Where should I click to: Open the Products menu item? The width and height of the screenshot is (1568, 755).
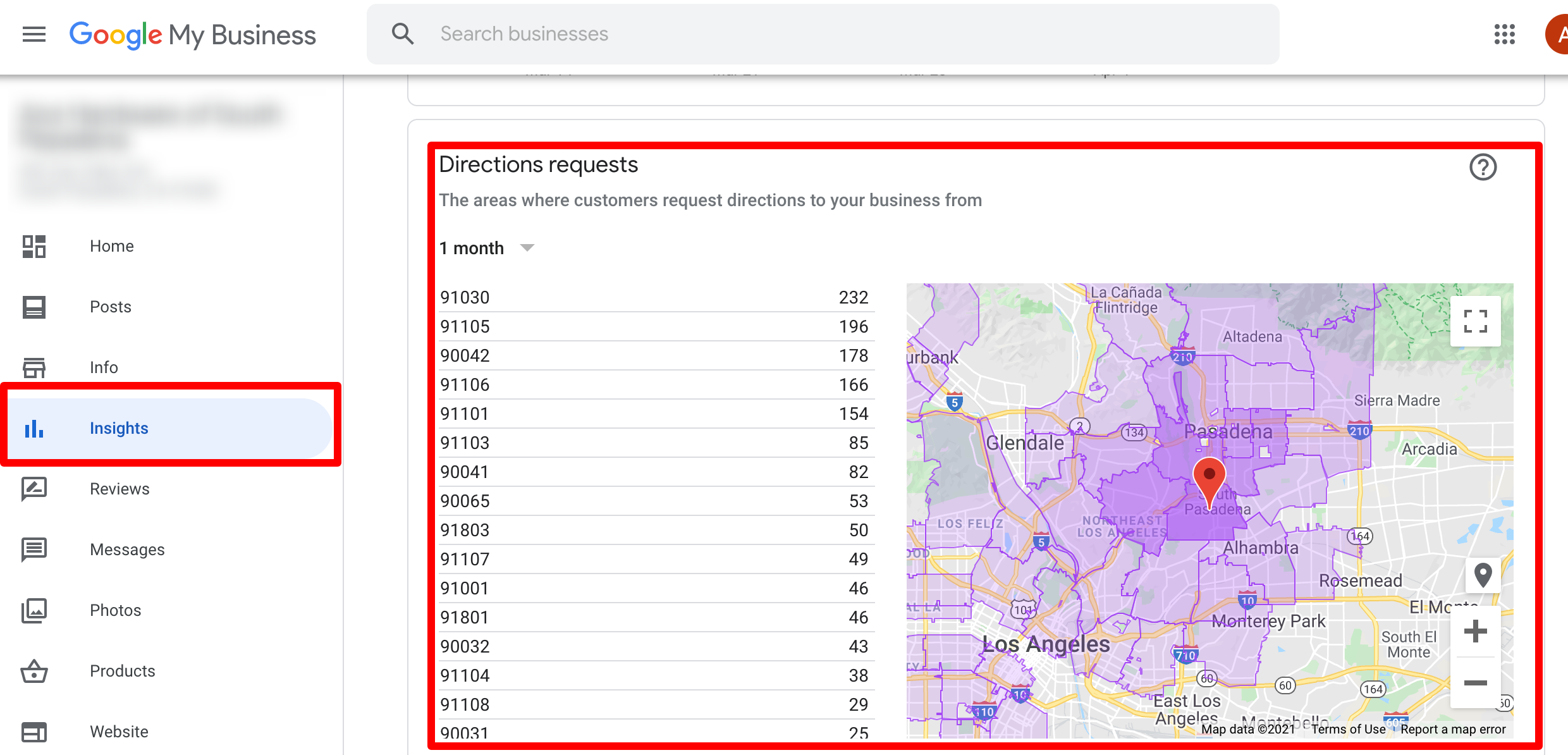(x=122, y=671)
